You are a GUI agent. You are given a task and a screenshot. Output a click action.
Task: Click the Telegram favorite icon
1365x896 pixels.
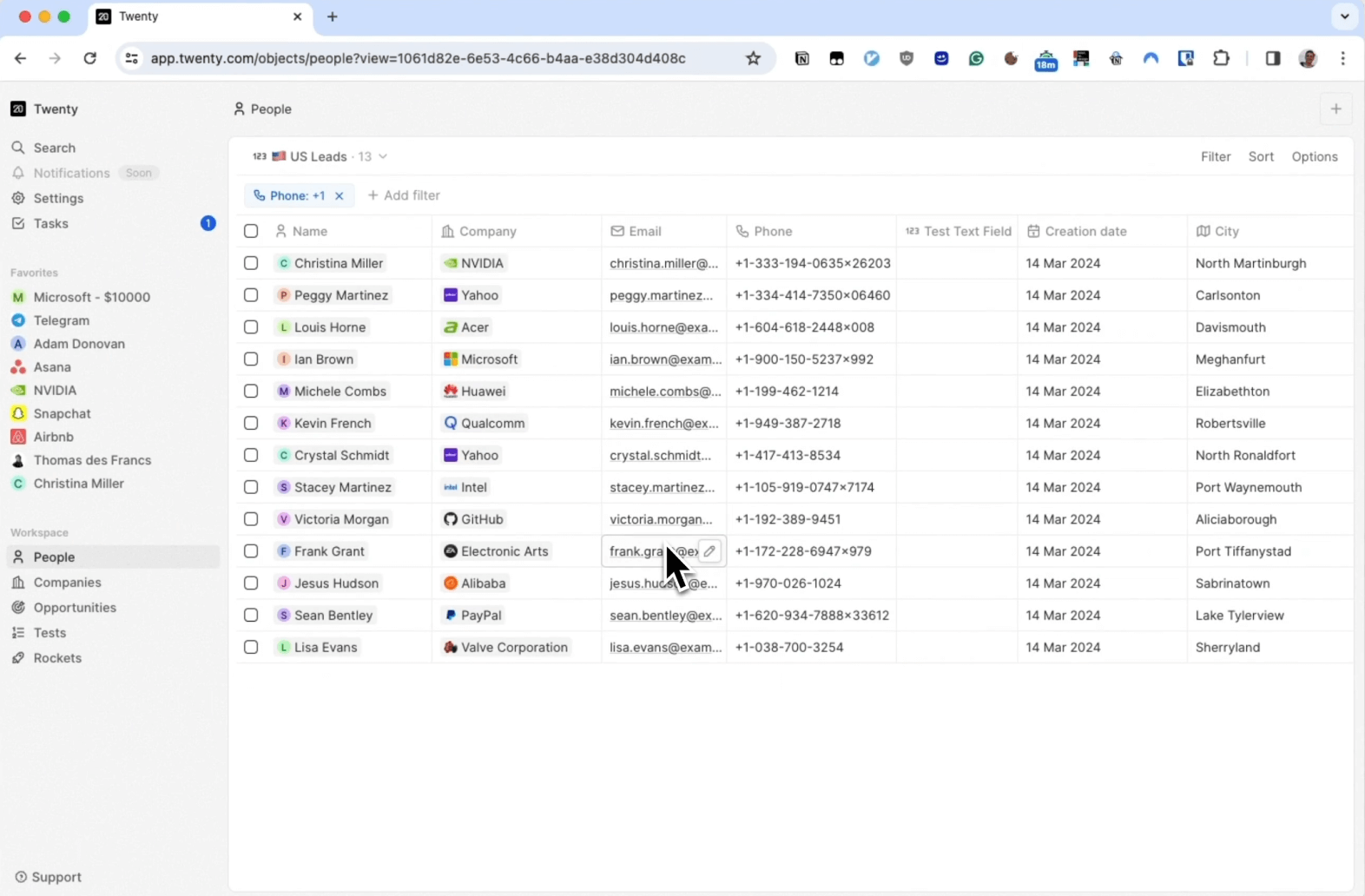pos(17,320)
